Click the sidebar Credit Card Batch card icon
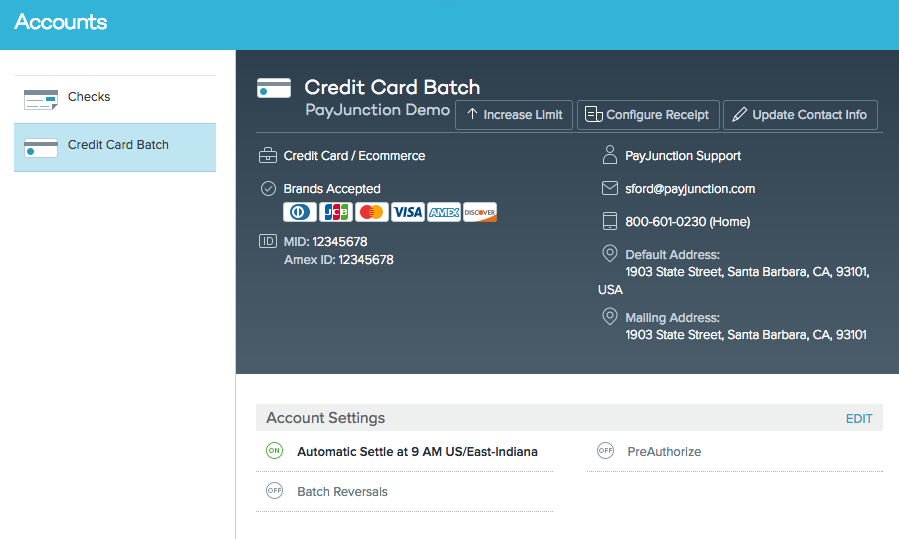The width and height of the screenshot is (899, 539). tap(41, 148)
